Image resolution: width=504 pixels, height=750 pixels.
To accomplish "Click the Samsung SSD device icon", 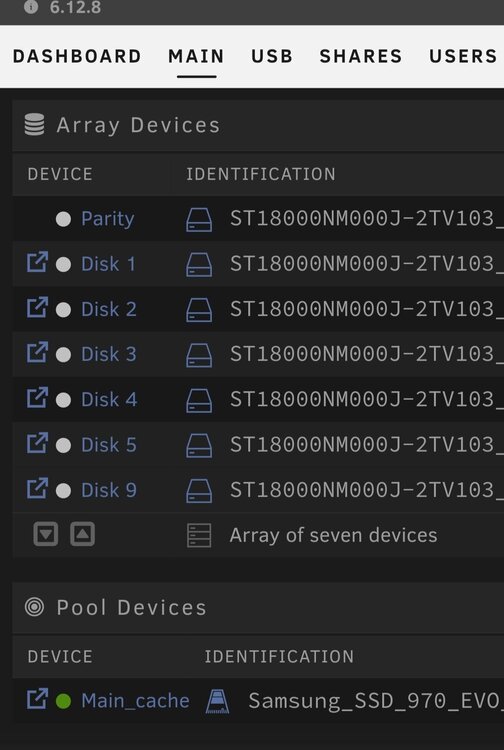I will coord(217,702).
